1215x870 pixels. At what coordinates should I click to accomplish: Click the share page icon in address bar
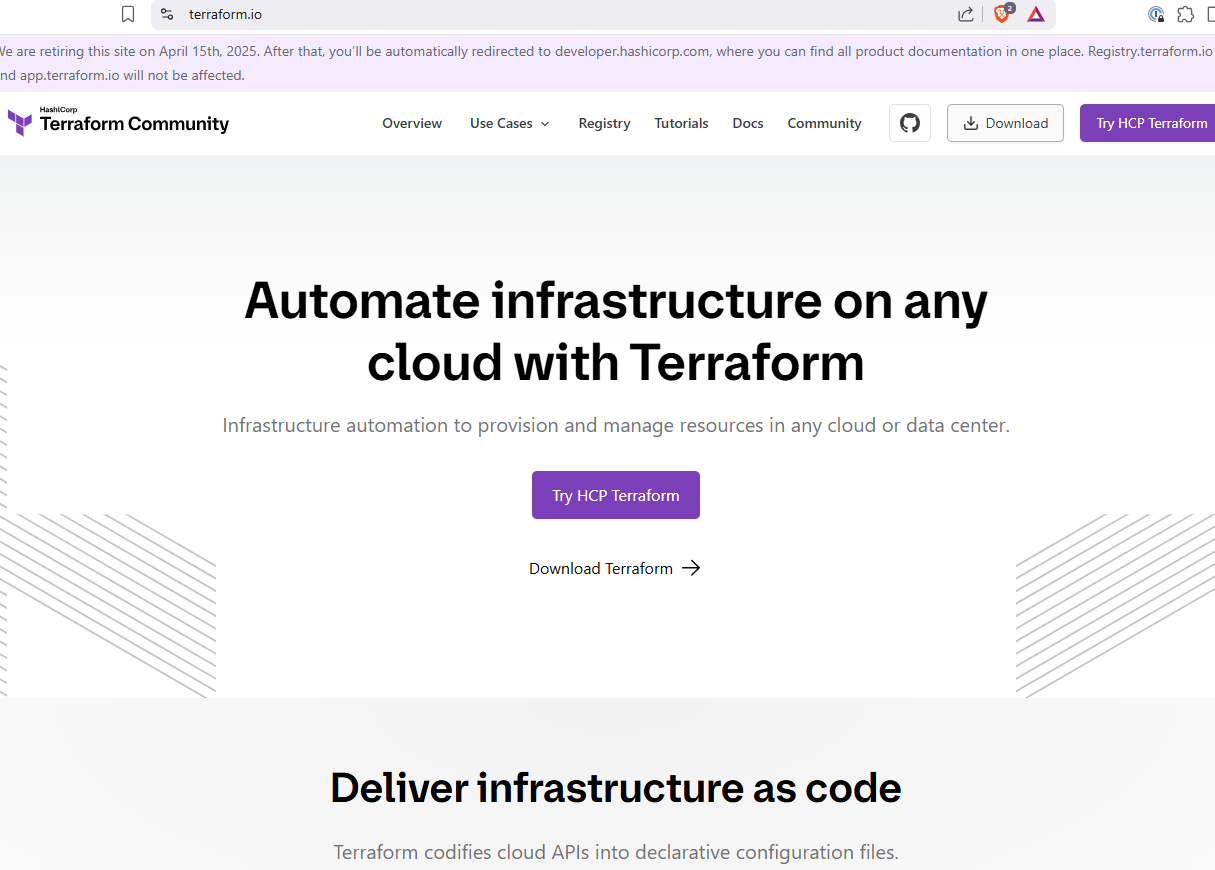[966, 14]
